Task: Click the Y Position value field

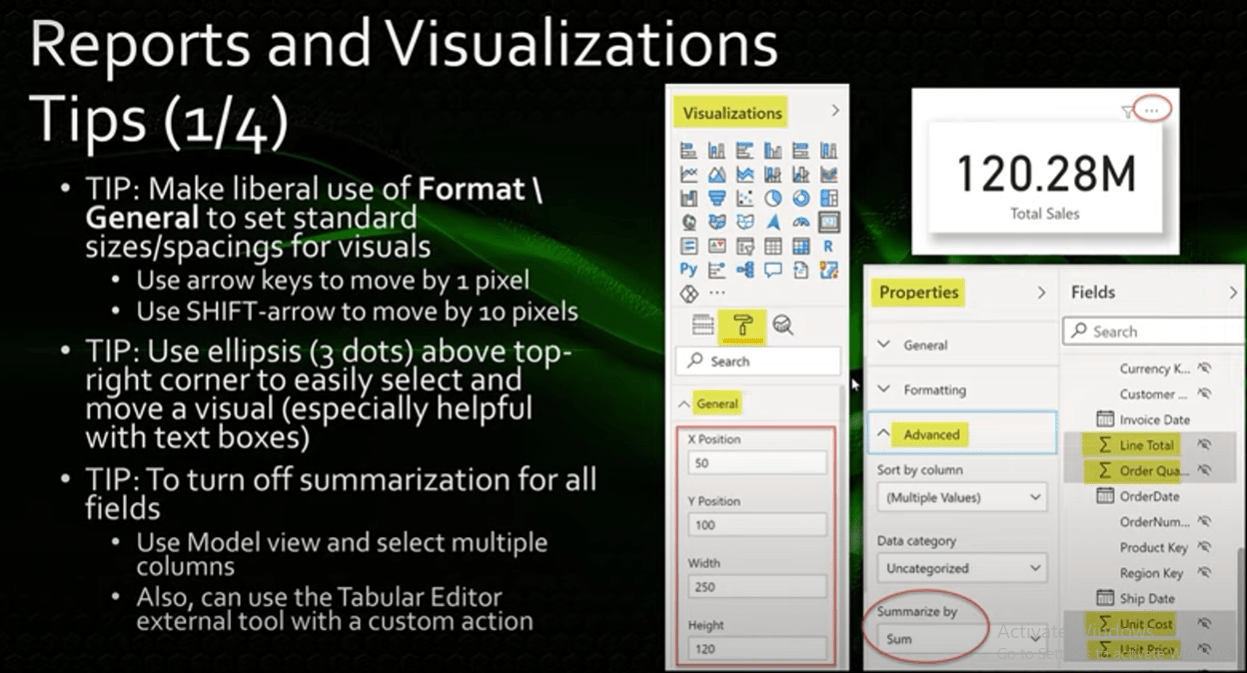Action: tap(757, 525)
